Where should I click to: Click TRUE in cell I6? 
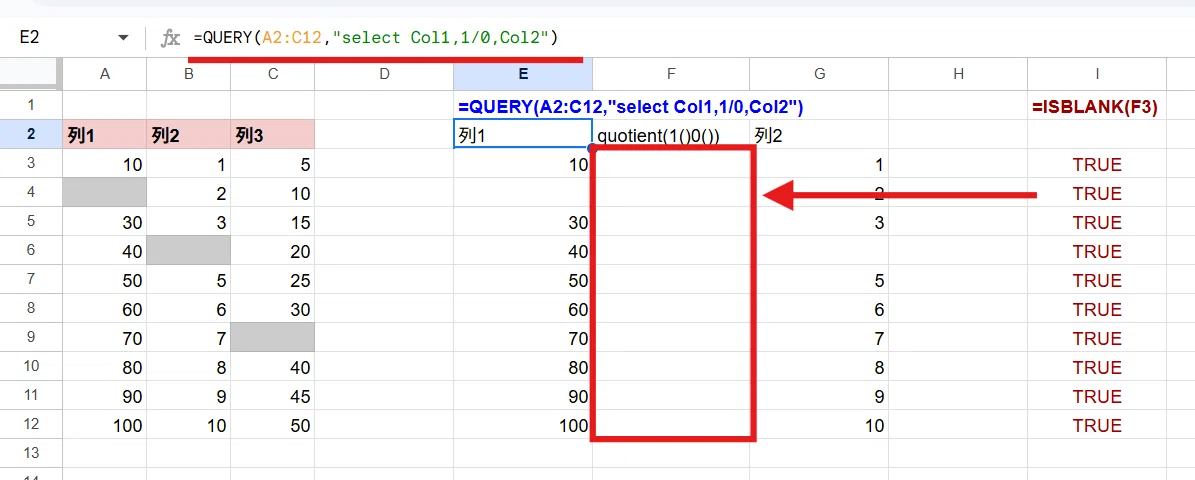click(1097, 251)
